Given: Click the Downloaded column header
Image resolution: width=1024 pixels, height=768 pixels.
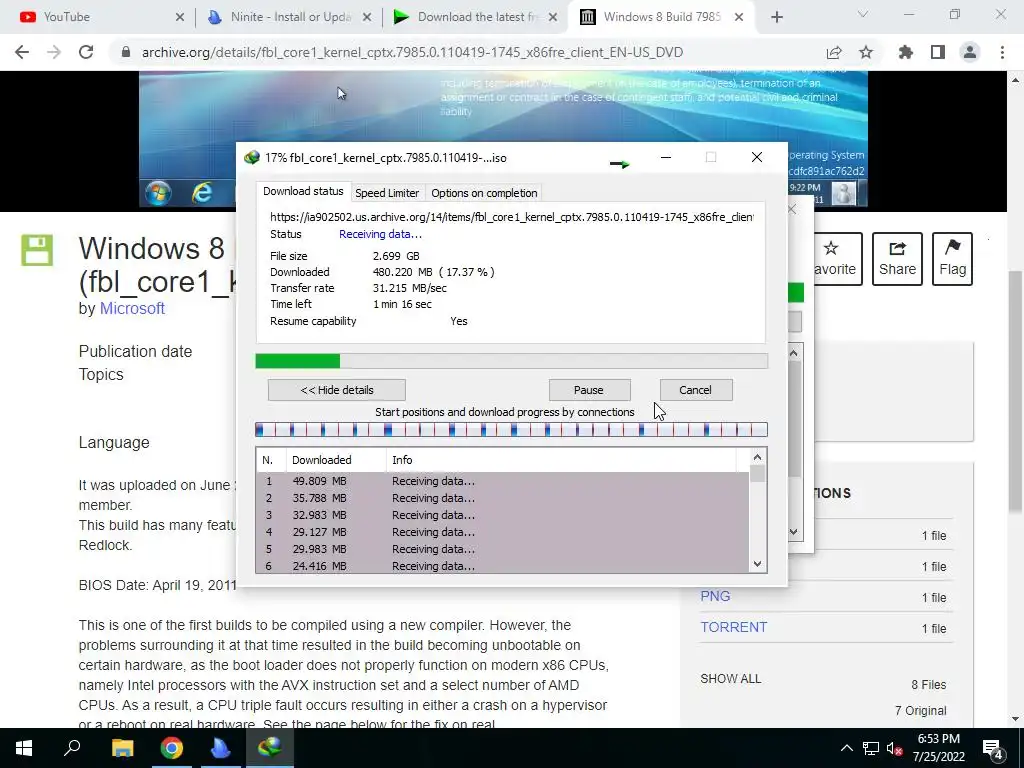Looking at the screenshot, I should [336, 460].
